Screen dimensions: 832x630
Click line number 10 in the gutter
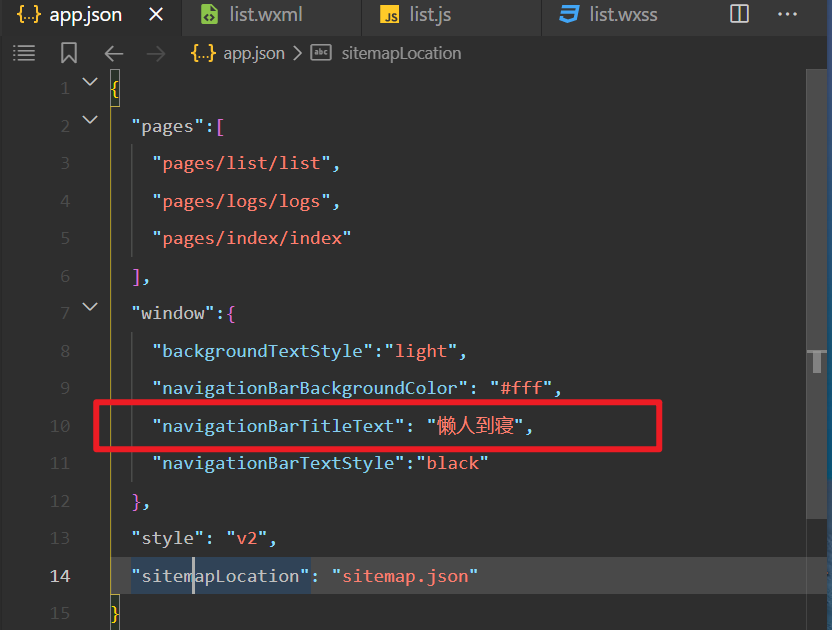point(60,426)
